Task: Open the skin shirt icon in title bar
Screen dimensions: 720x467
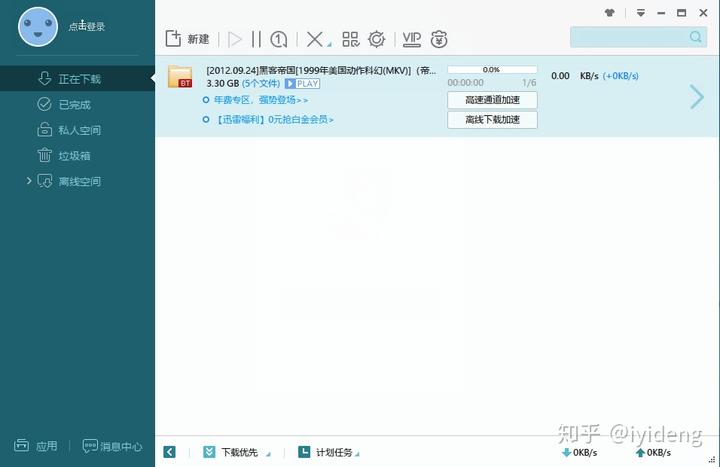Action: [610, 13]
